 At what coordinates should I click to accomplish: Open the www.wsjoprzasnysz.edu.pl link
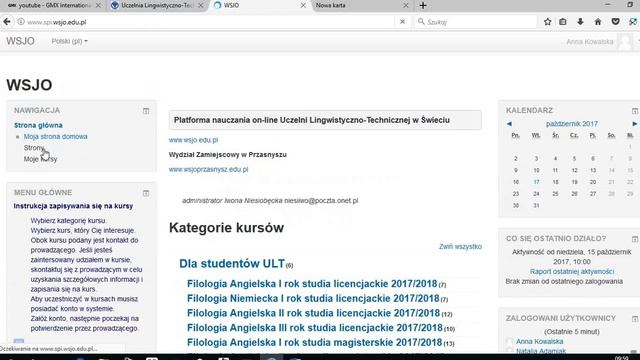pyautogui.click(x=209, y=169)
